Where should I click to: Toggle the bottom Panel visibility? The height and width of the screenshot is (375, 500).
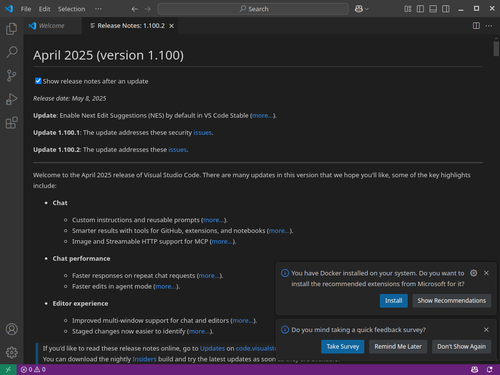(433, 9)
